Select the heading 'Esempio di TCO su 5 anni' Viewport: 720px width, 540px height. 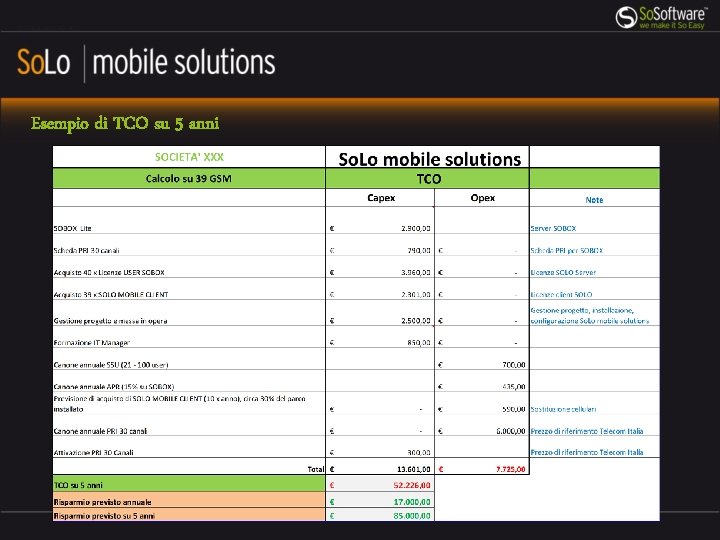(x=125, y=124)
